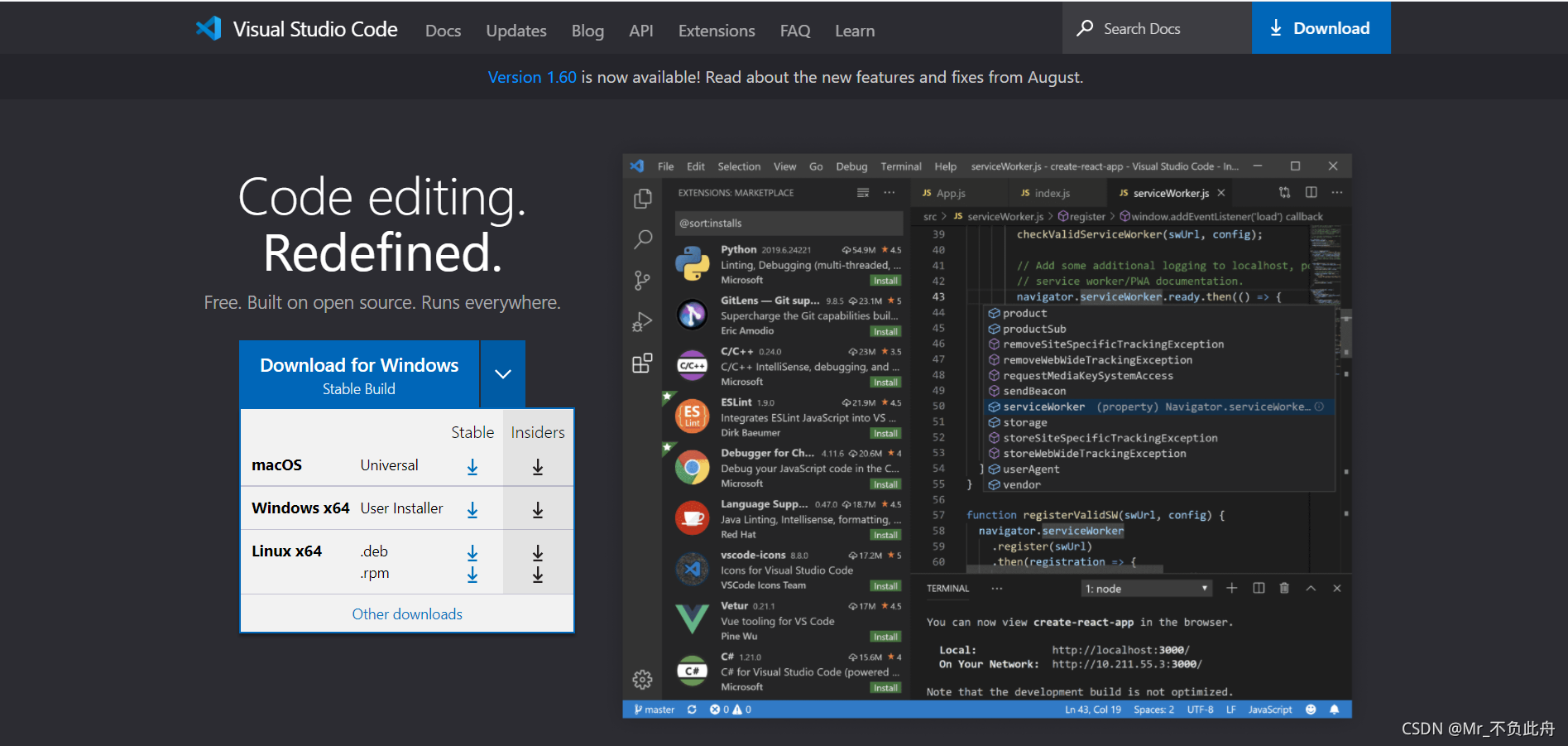The image size is (1568, 746).
Task: Download Linux .deb Insiders package
Action: click(x=538, y=552)
